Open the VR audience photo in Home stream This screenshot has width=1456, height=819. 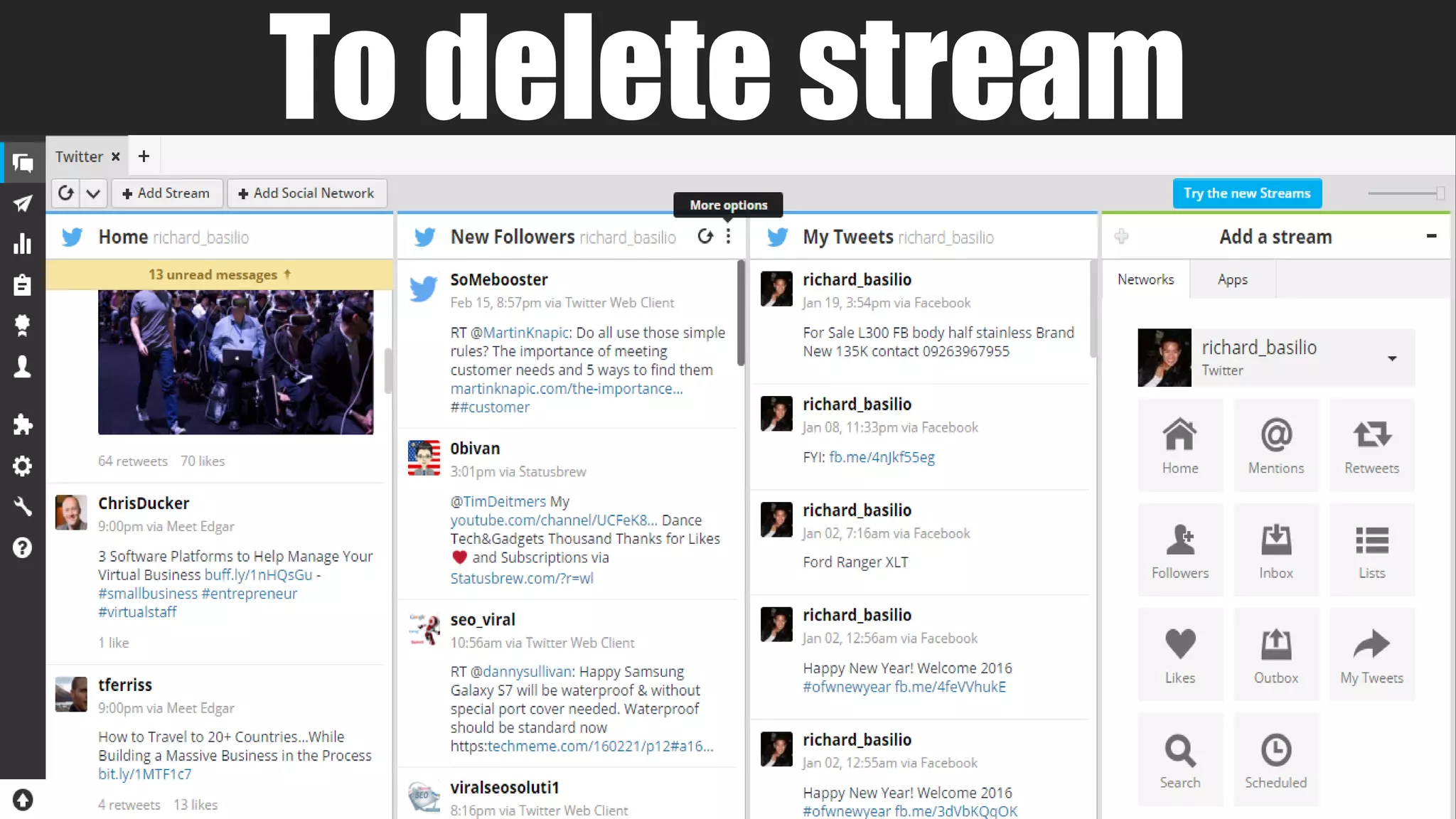pyautogui.click(x=235, y=362)
